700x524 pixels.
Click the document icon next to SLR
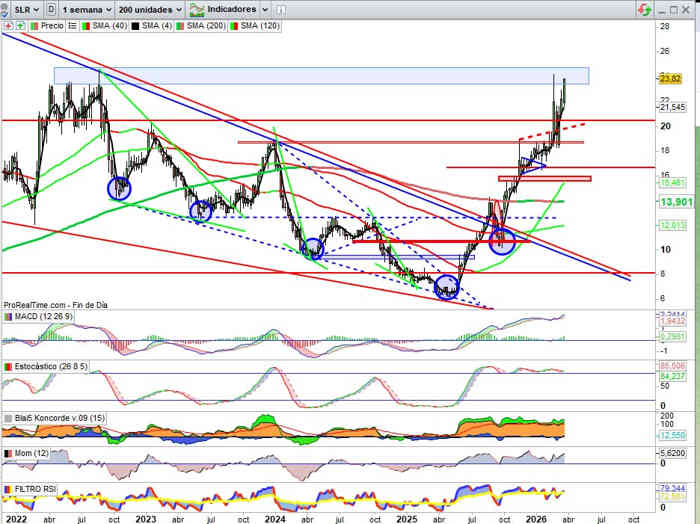(51, 7)
